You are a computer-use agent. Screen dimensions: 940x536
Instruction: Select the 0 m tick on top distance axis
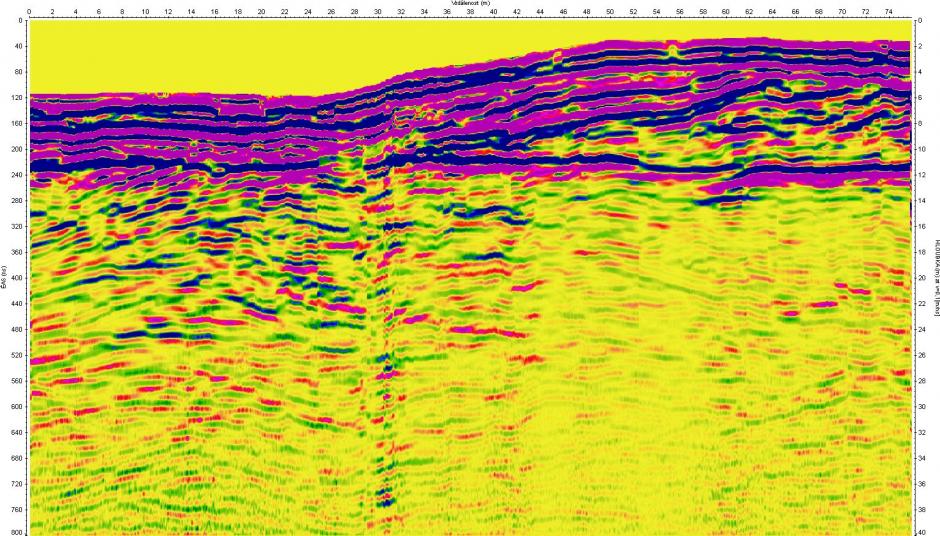point(29,12)
